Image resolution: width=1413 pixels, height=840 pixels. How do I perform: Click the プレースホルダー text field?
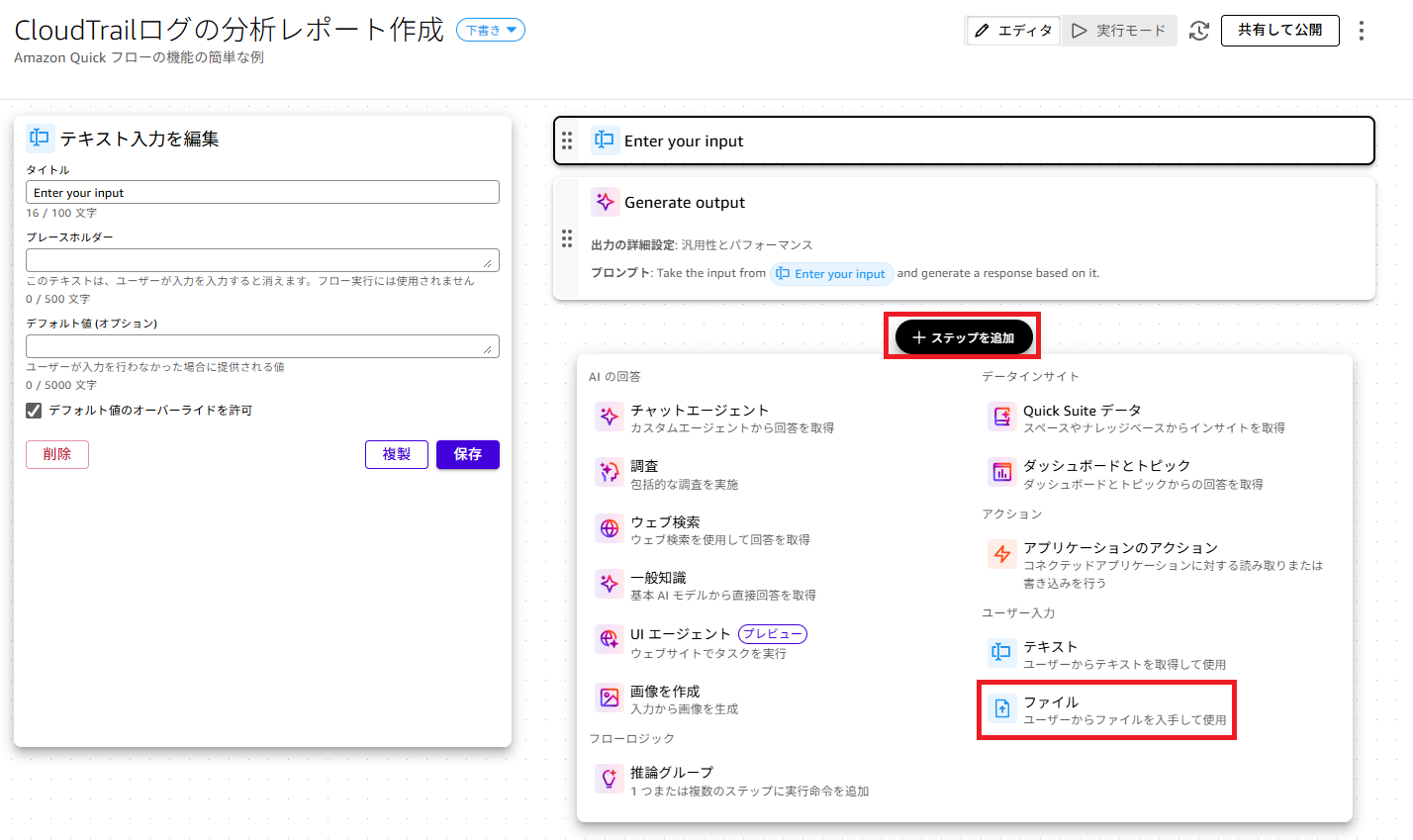[262, 260]
